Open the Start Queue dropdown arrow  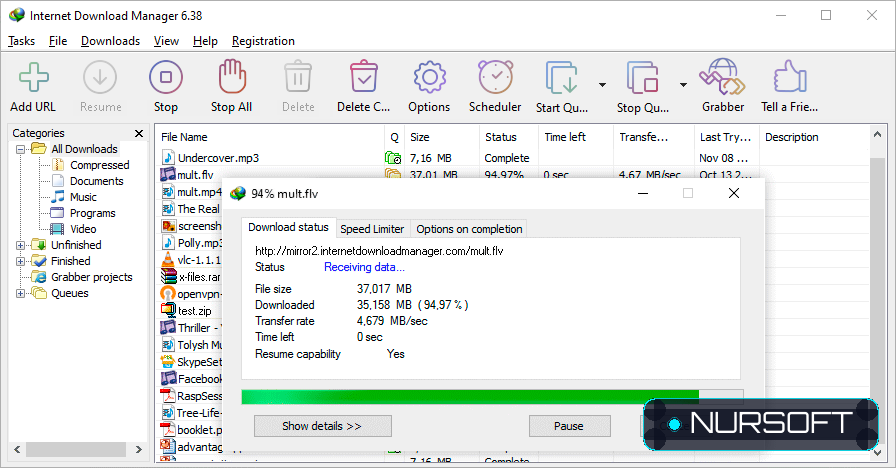602,85
